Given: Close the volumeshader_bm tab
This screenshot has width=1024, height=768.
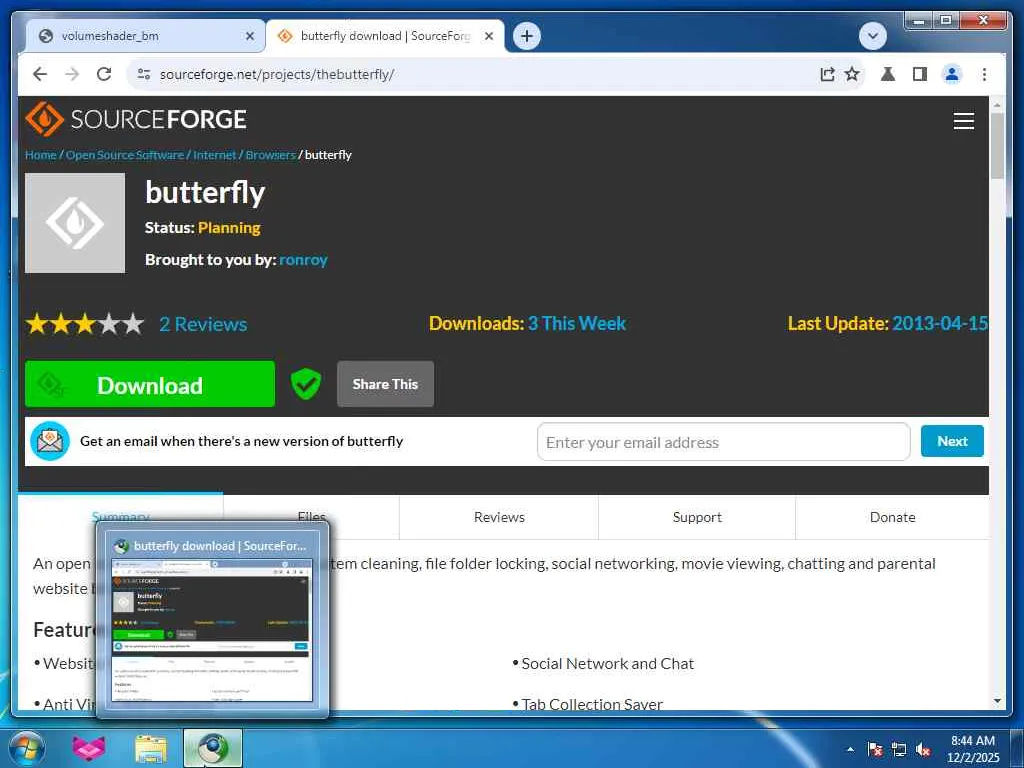Looking at the screenshot, I should click(x=249, y=37).
